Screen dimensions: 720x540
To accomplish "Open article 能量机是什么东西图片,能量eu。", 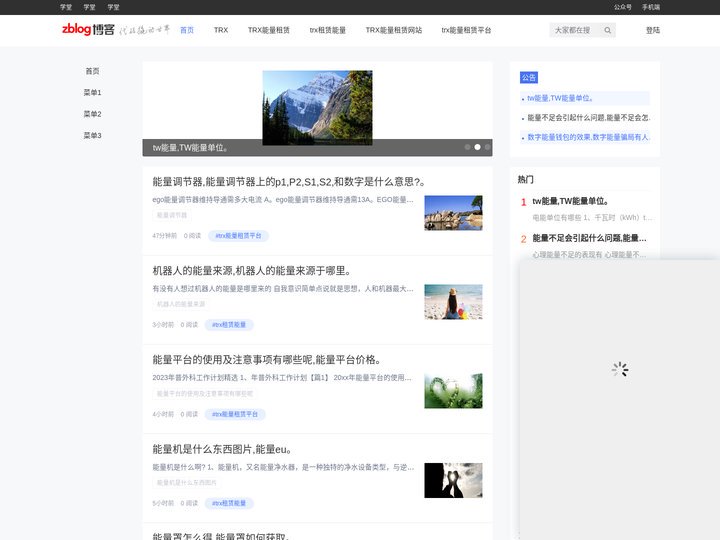I will coord(222,450).
